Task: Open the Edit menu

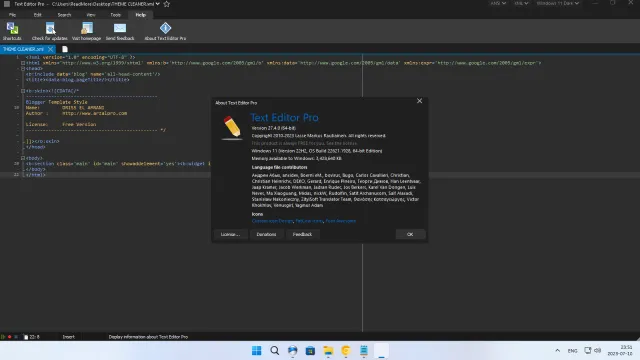Action: pyautogui.click(x=38, y=15)
